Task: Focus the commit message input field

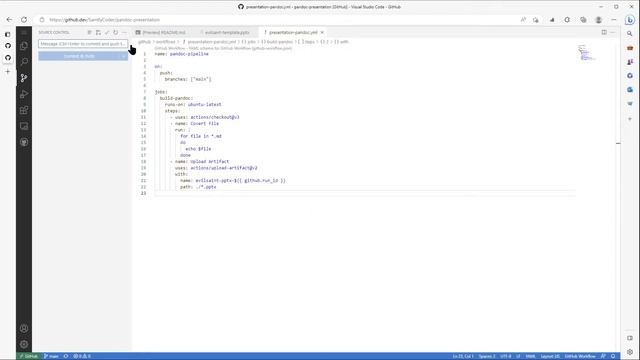Action: click(x=83, y=44)
